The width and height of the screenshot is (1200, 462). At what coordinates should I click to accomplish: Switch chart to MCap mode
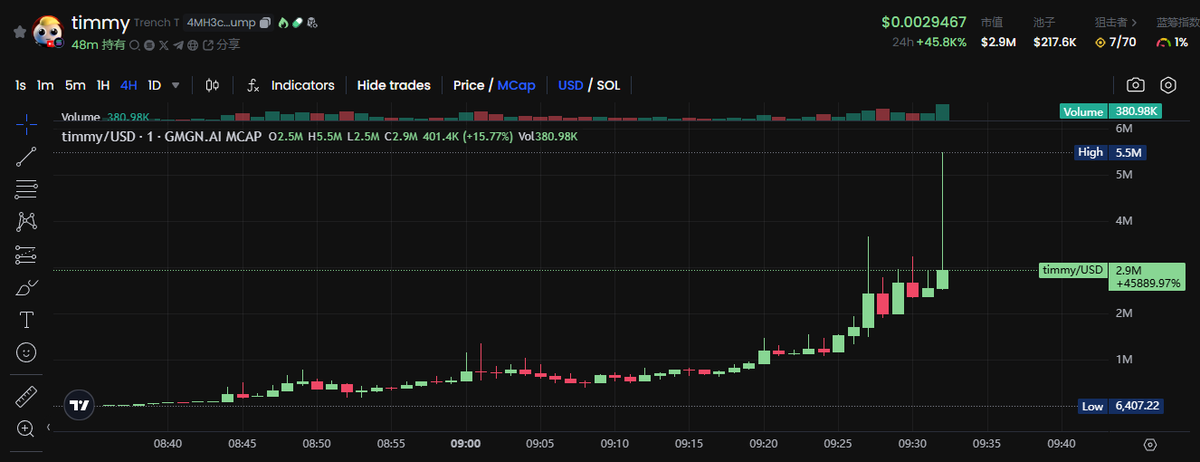(516, 85)
